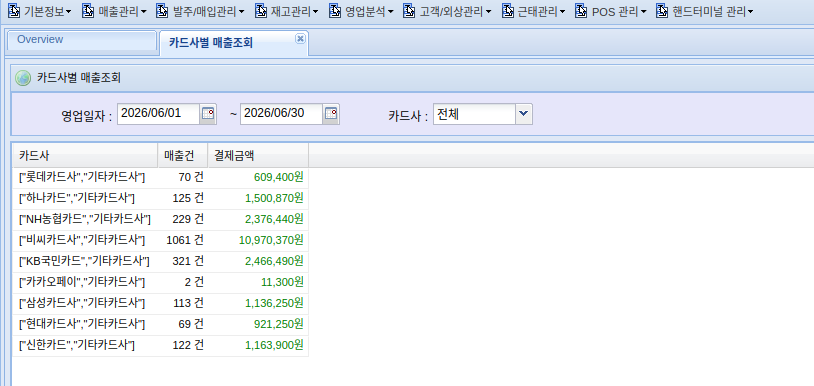Open the 매출관리 menu
This screenshot has width=814, height=386.
click(x=115, y=11)
